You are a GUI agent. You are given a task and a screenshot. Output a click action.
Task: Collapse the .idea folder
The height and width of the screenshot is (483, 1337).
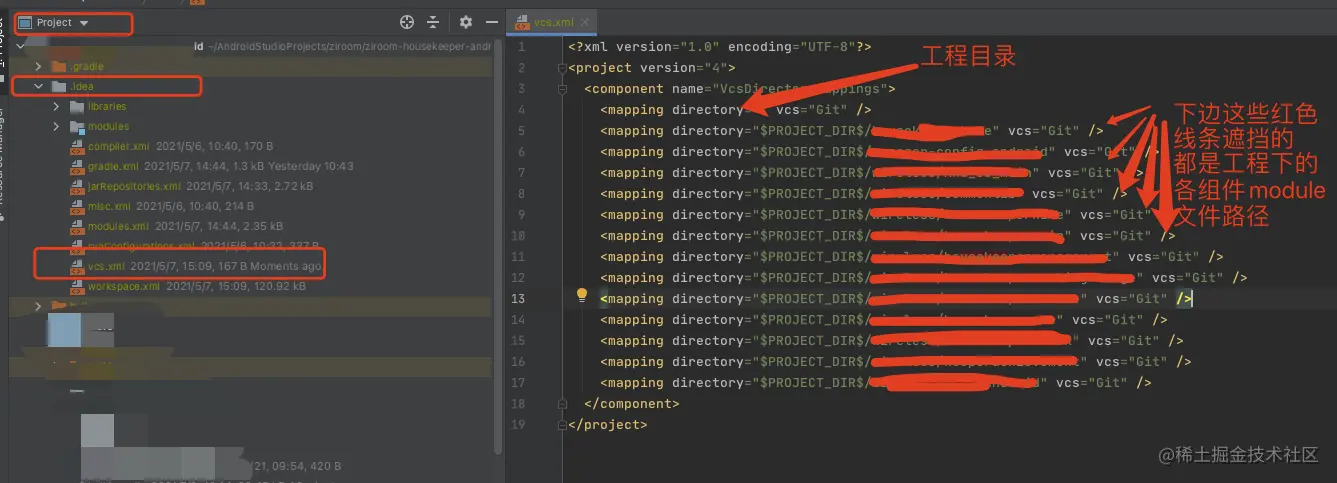pos(39,87)
